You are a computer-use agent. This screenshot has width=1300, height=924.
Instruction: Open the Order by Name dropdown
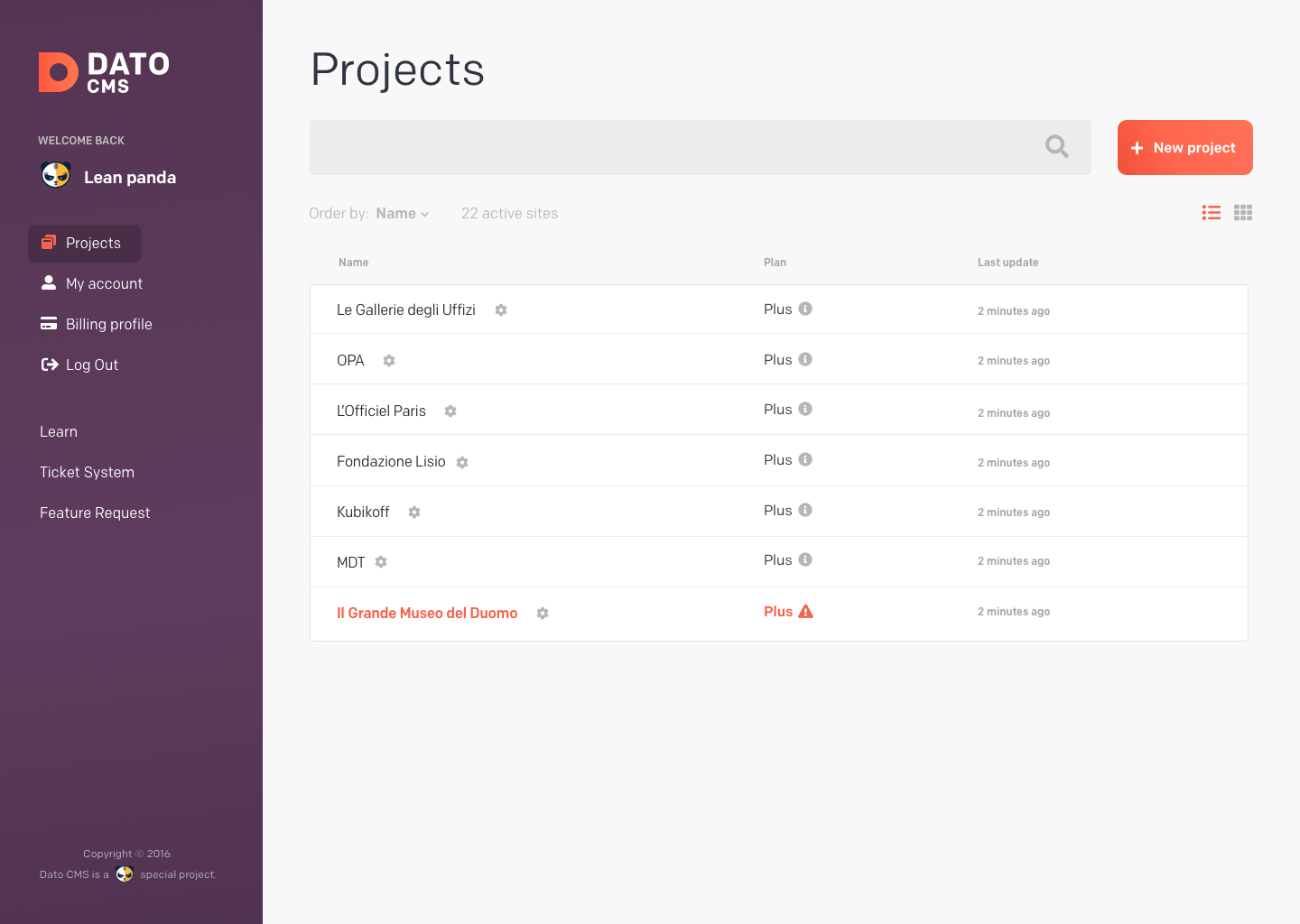click(x=403, y=214)
